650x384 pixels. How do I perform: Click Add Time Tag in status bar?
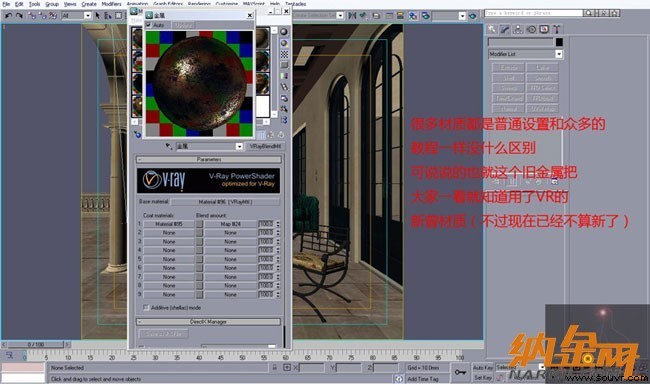click(x=423, y=379)
